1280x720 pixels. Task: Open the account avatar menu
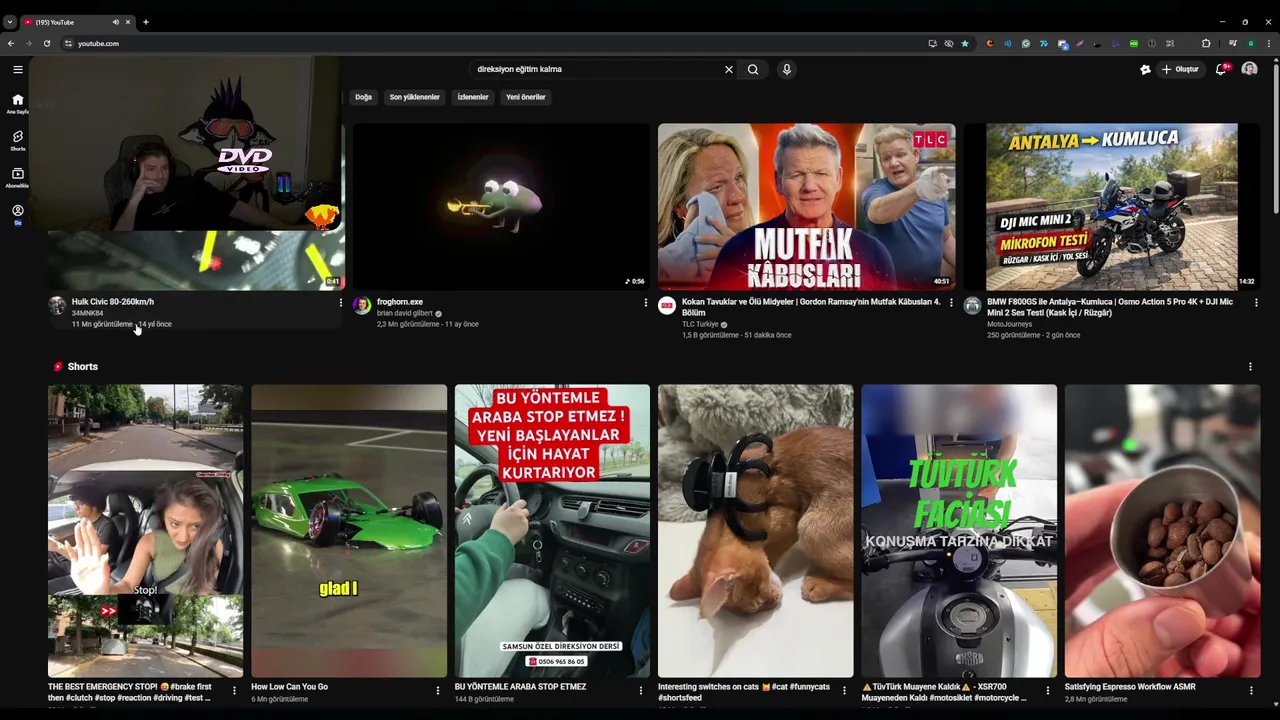pos(1249,69)
